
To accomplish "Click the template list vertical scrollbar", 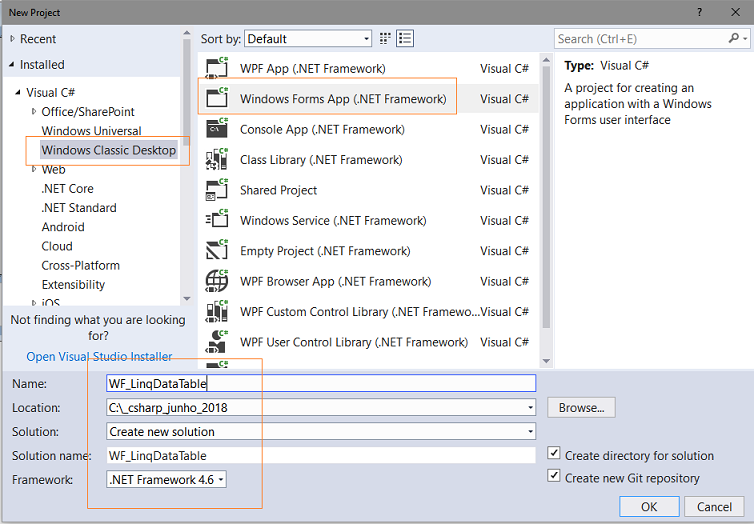I will [546, 197].
